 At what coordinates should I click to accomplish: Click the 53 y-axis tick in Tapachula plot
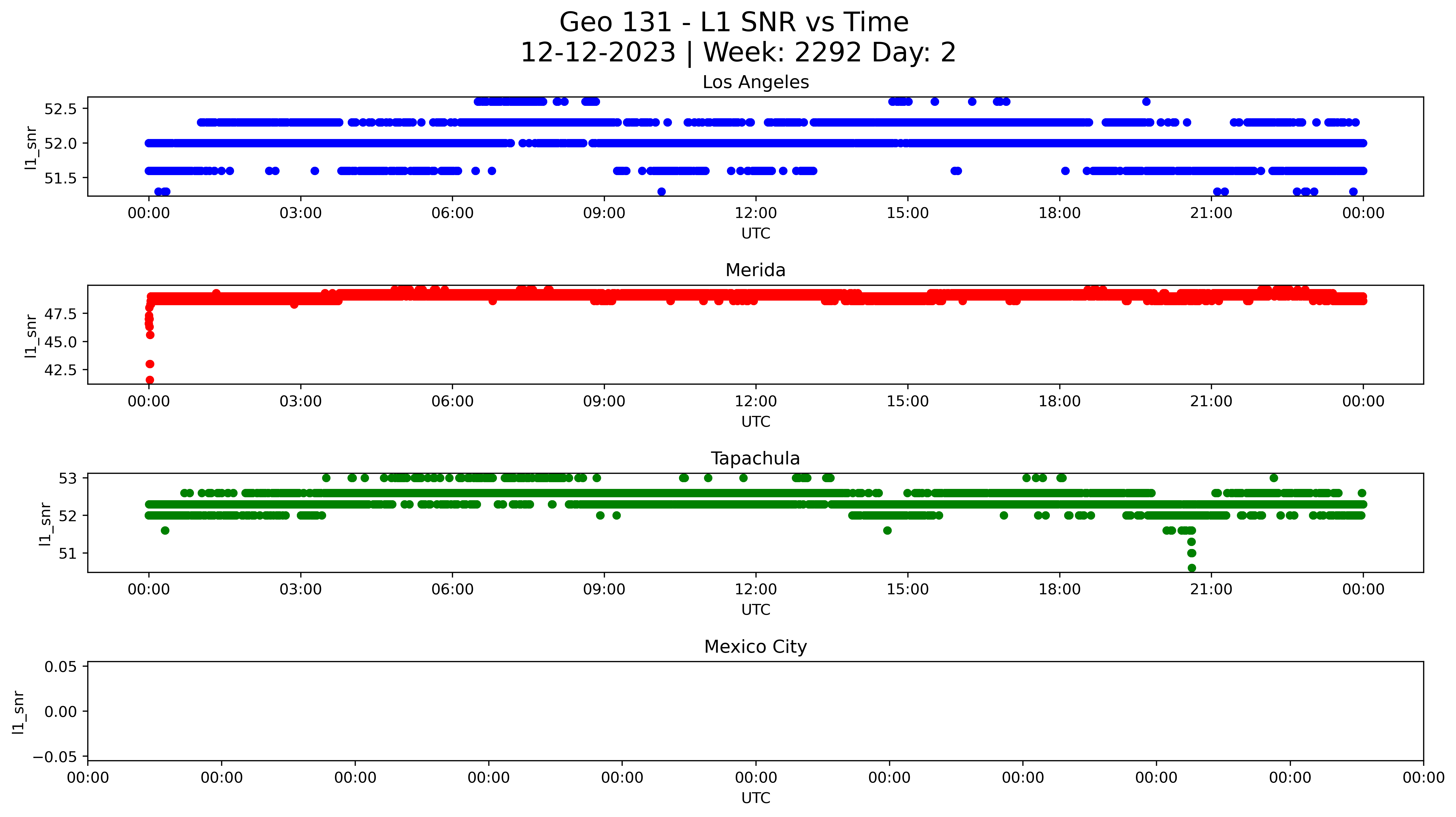tap(67, 478)
